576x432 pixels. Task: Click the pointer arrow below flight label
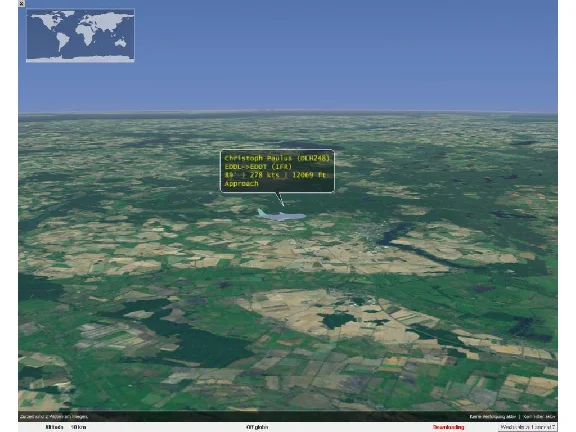click(280, 199)
